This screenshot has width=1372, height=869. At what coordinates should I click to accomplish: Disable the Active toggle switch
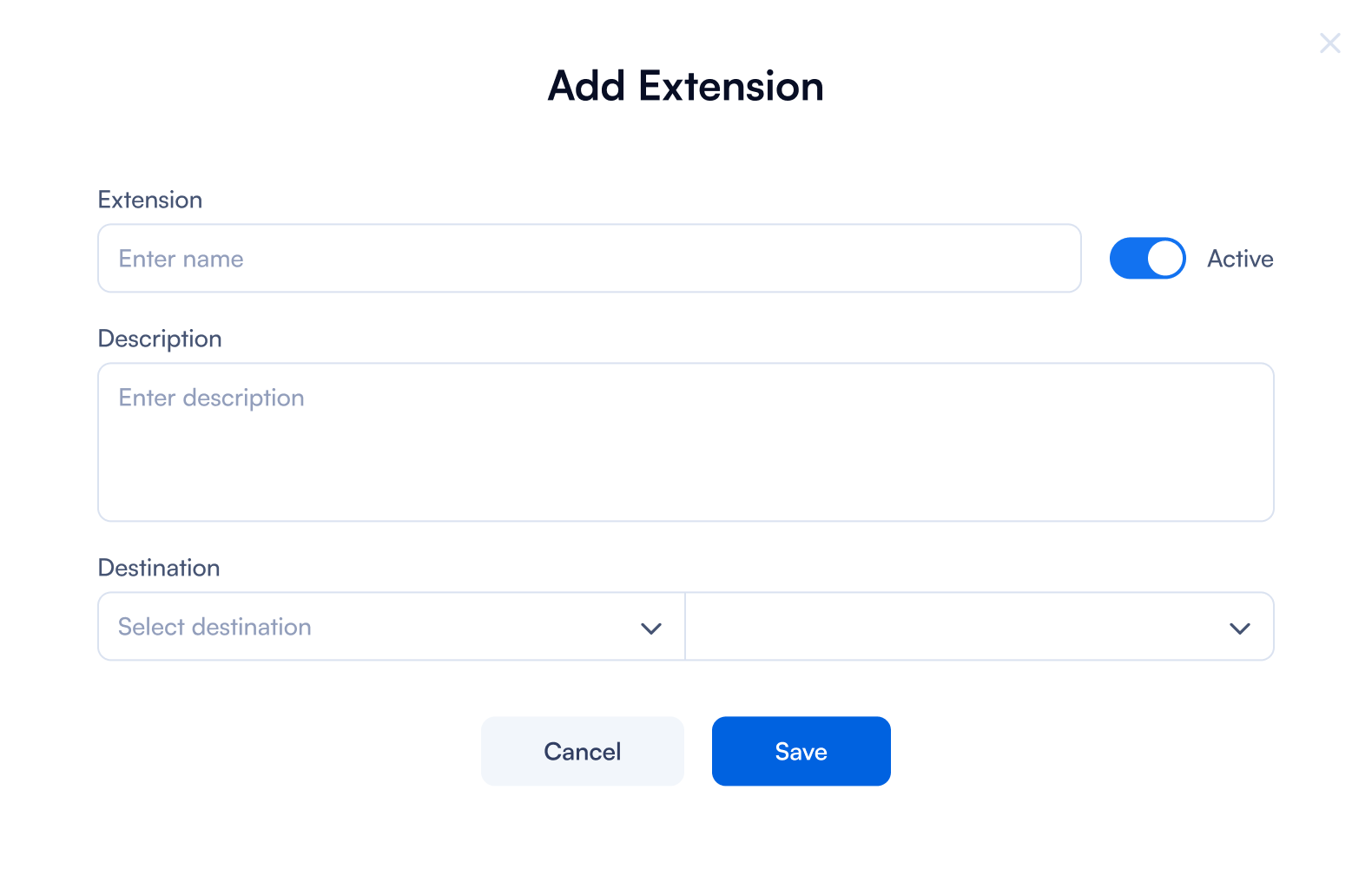[x=1147, y=259]
